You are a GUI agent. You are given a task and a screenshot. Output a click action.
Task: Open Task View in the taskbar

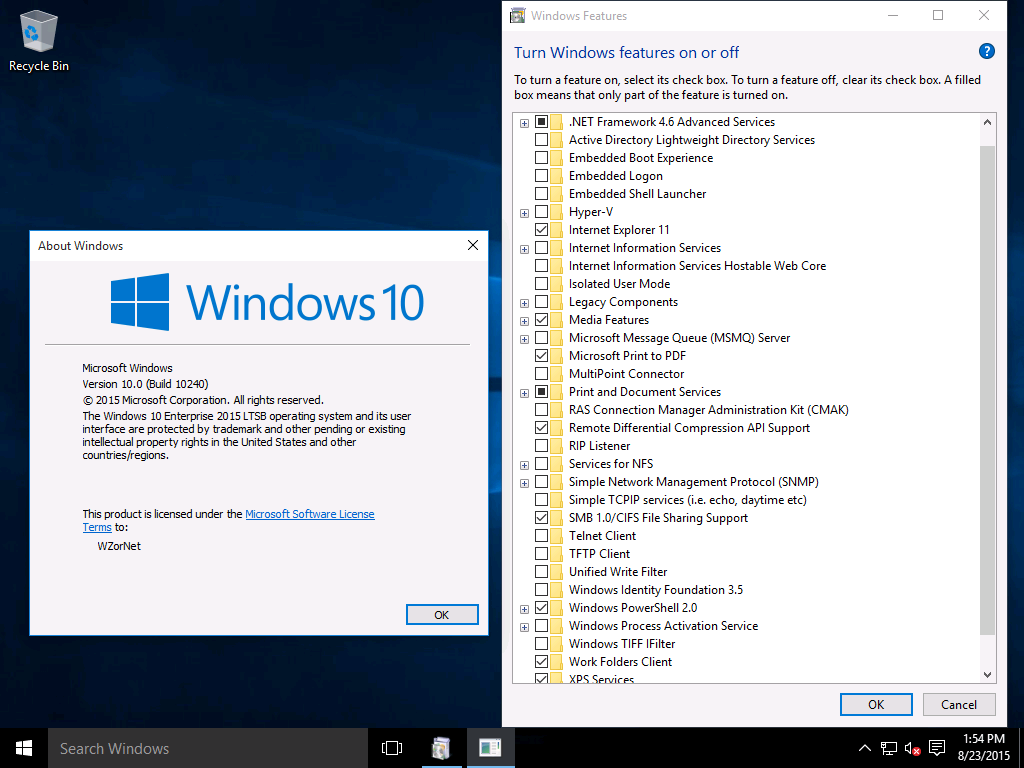point(392,748)
